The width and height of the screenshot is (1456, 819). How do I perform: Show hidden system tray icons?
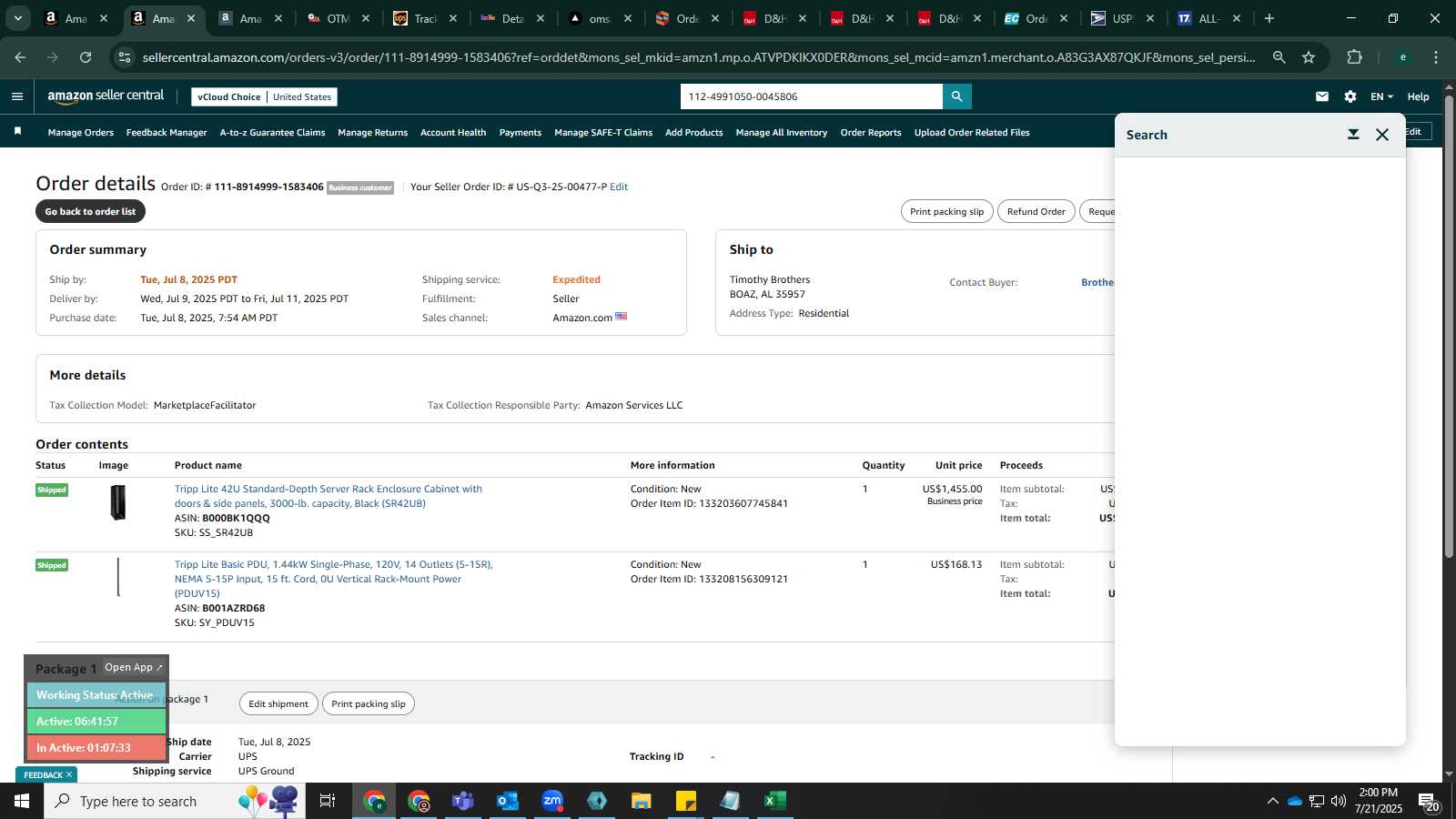click(1272, 801)
